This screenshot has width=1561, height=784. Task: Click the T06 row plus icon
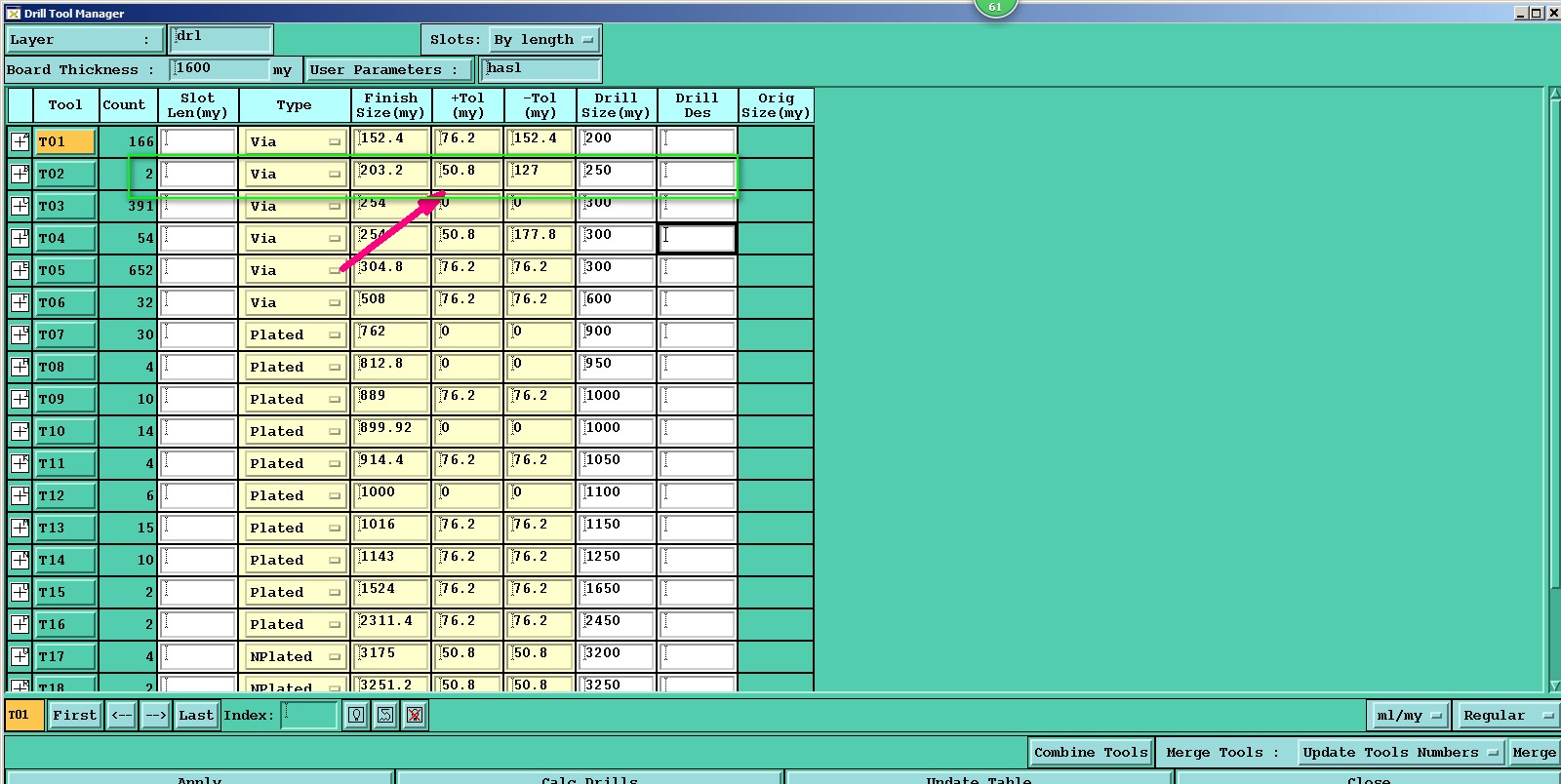click(x=20, y=302)
